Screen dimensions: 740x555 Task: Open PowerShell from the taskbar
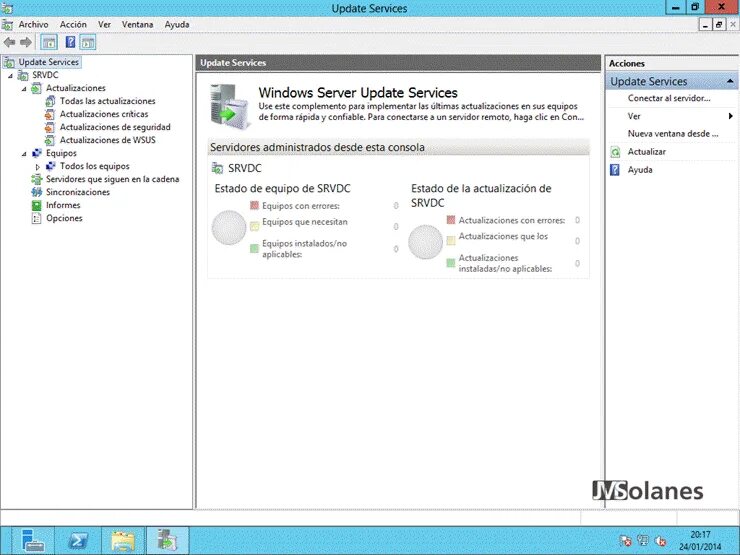(78, 540)
